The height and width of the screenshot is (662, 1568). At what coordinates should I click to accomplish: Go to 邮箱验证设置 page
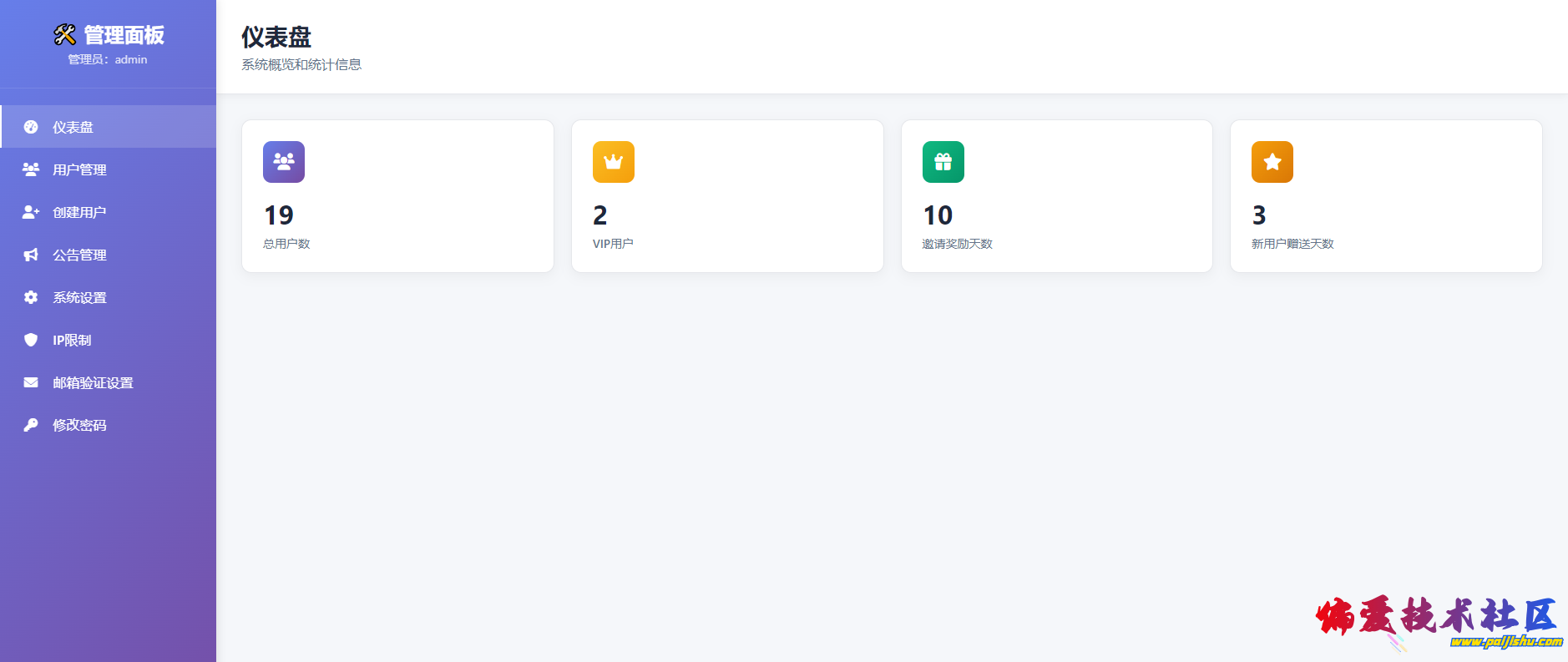pos(93,382)
